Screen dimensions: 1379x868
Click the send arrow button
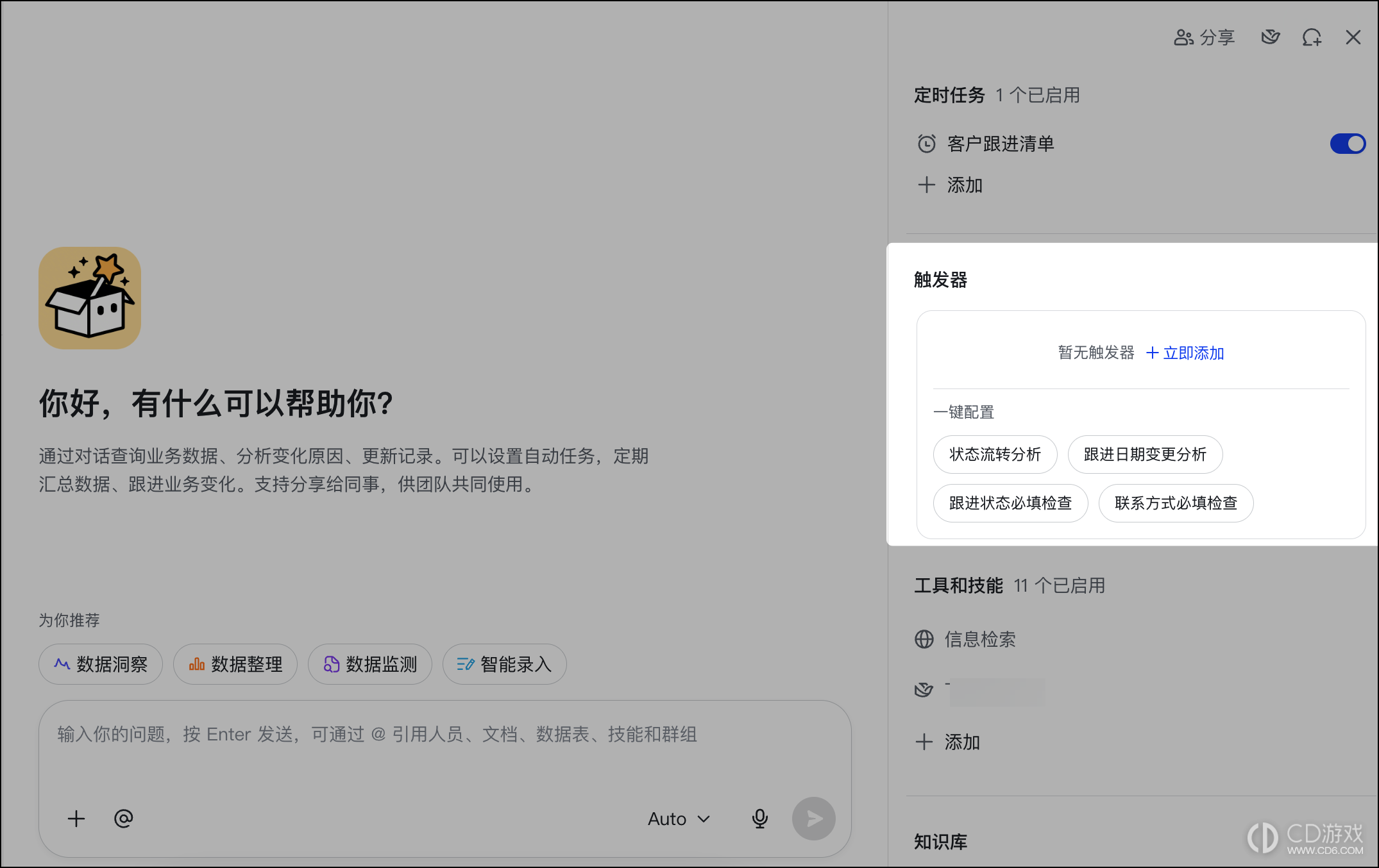coord(814,819)
